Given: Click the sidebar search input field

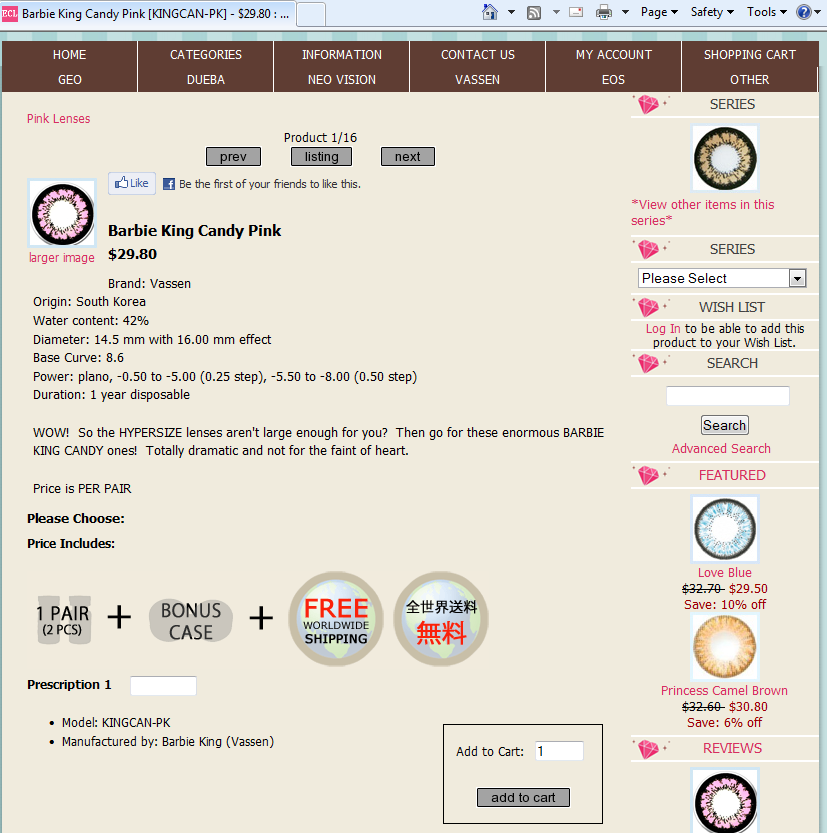Looking at the screenshot, I should pyautogui.click(x=728, y=396).
